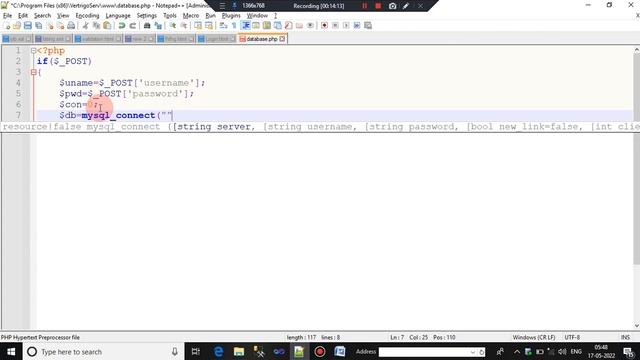
Task: Toggle the indent guide toolbar icon
Action: click(247, 25)
